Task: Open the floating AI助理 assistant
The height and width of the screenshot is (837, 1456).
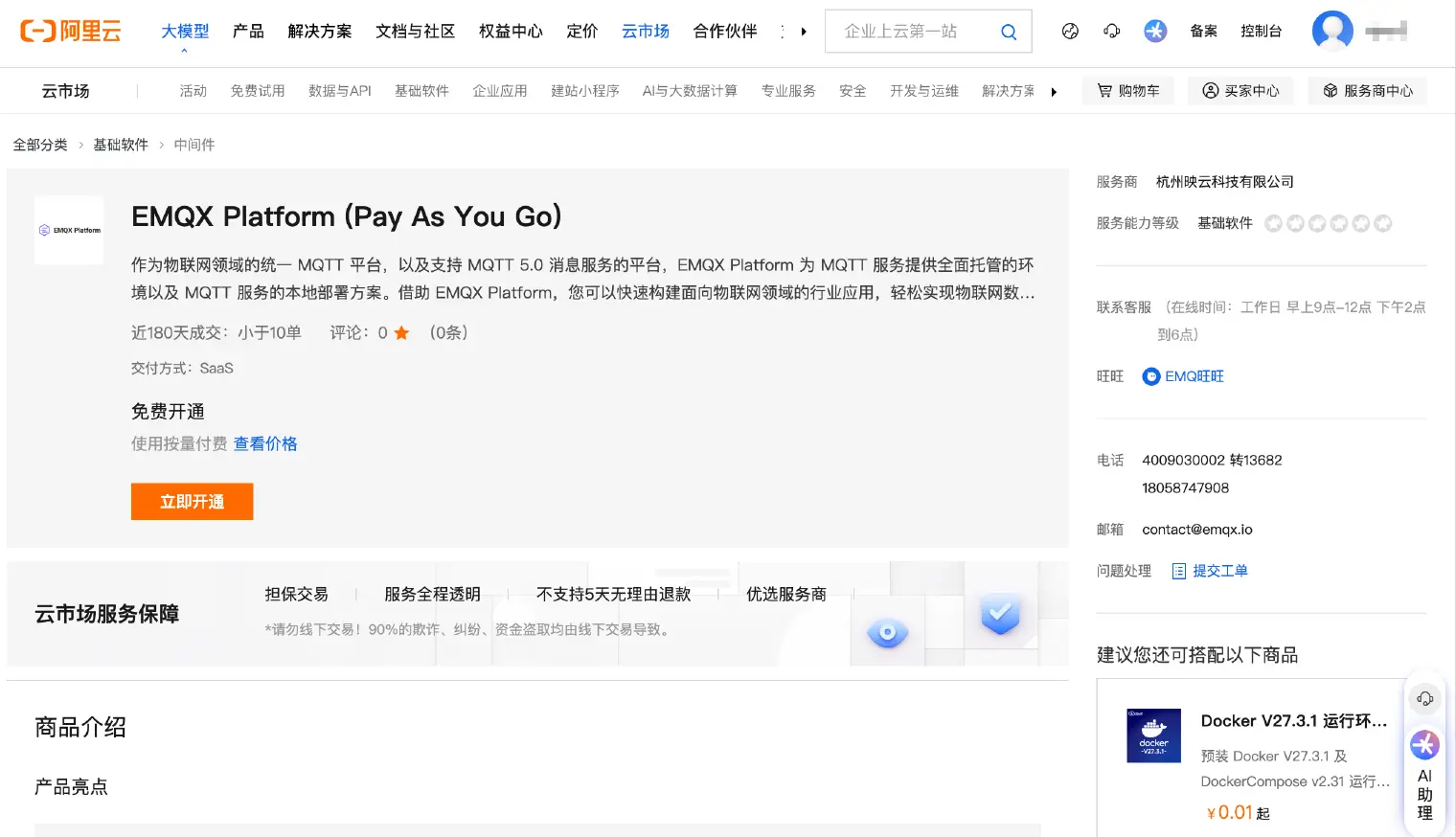Action: [1424, 775]
